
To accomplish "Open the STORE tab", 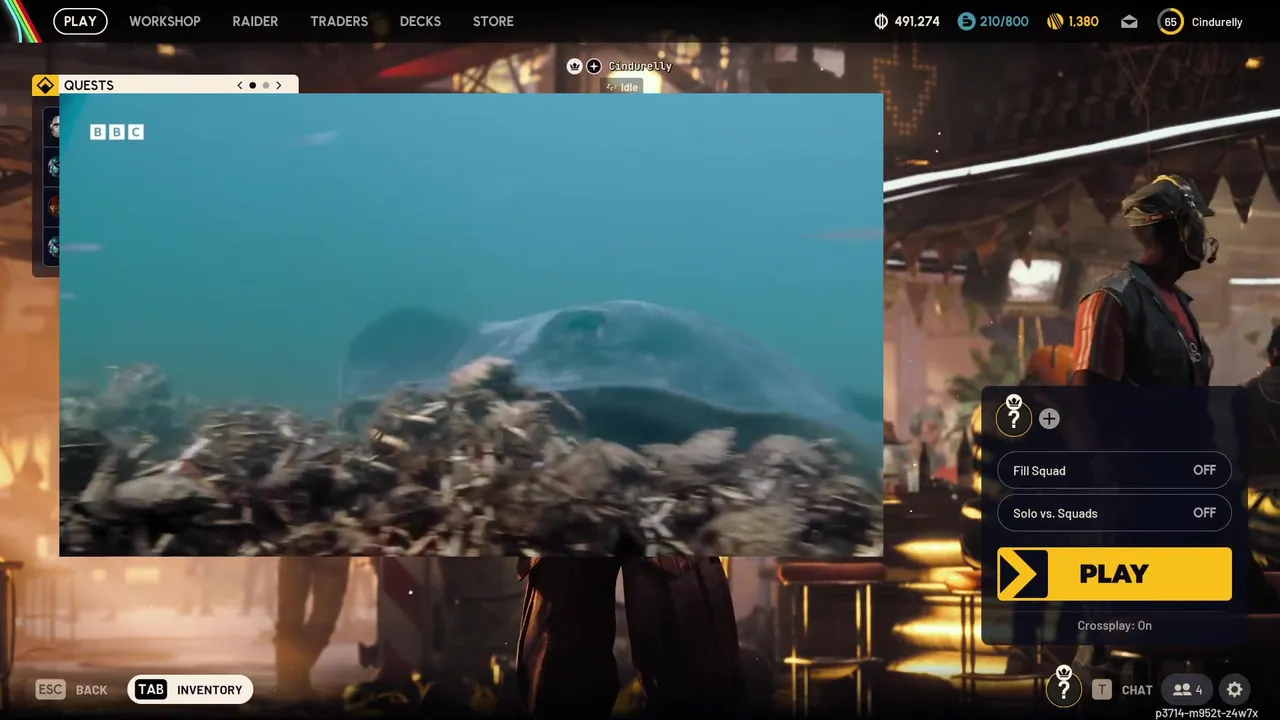I will tap(493, 21).
